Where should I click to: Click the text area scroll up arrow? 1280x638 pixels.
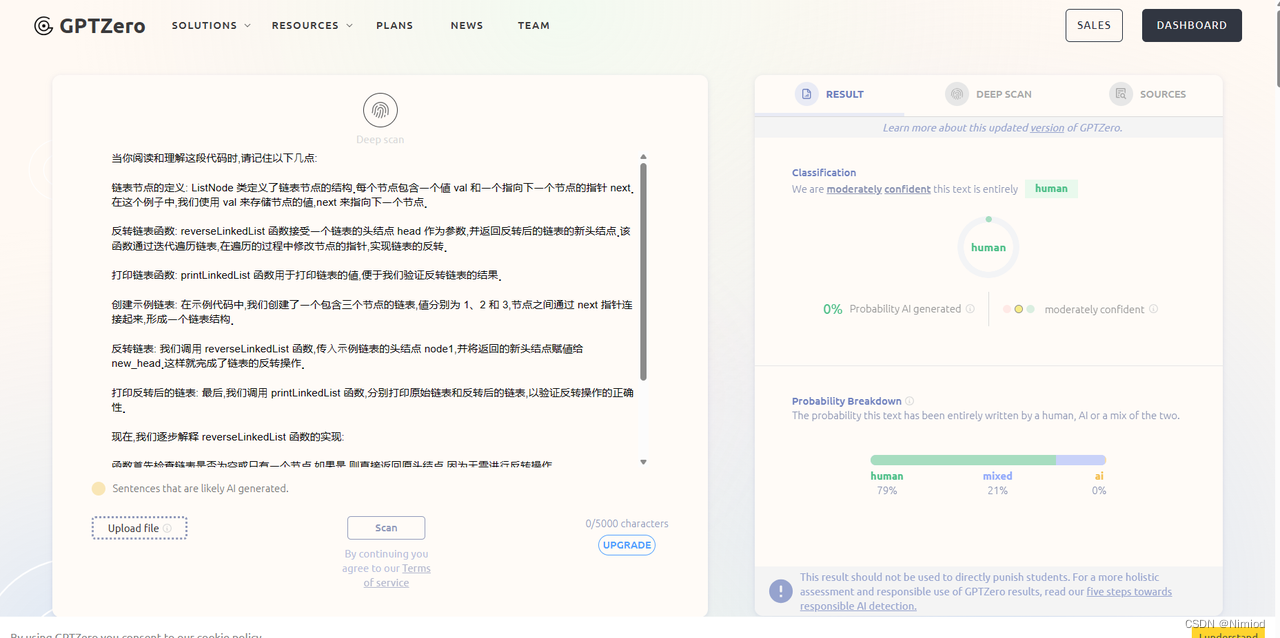point(643,157)
